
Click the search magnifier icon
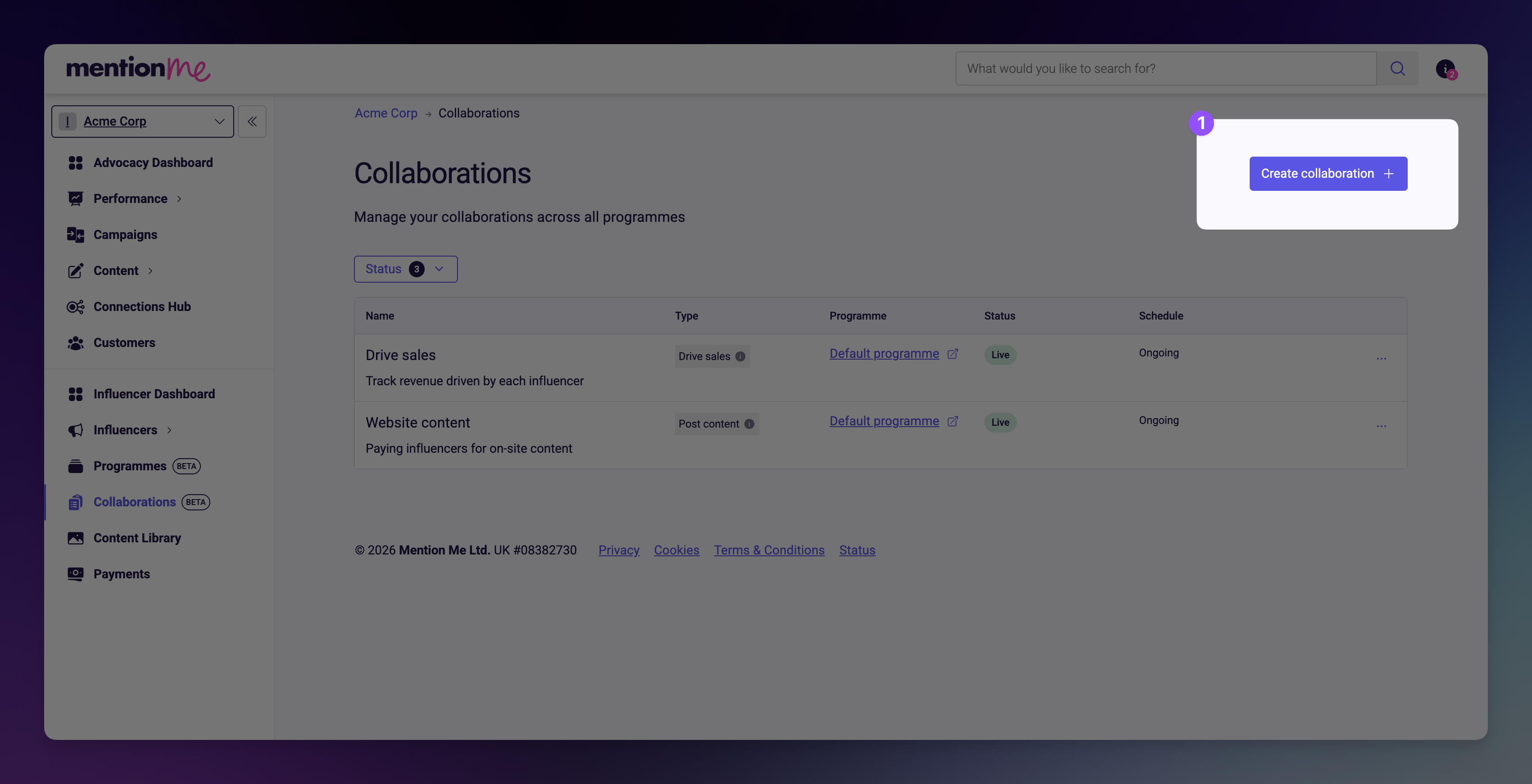click(x=1398, y=68)
